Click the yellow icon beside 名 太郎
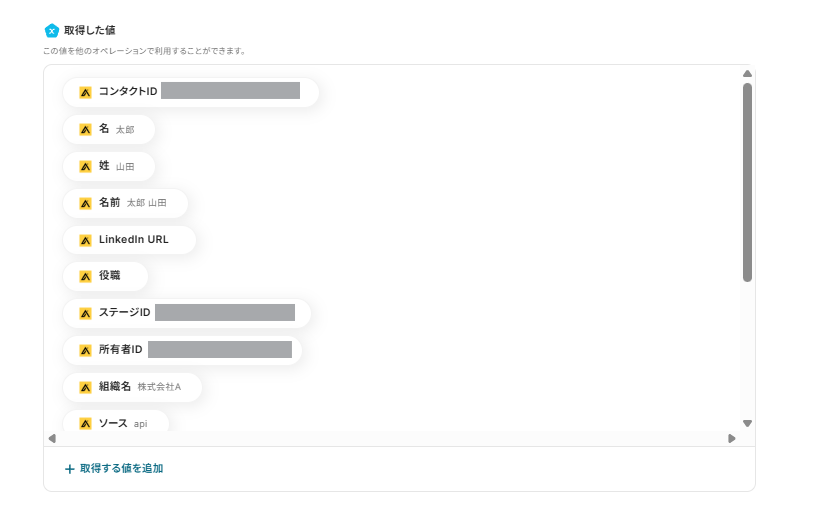Viewport: 835px width, 523px height. point(86,129)
